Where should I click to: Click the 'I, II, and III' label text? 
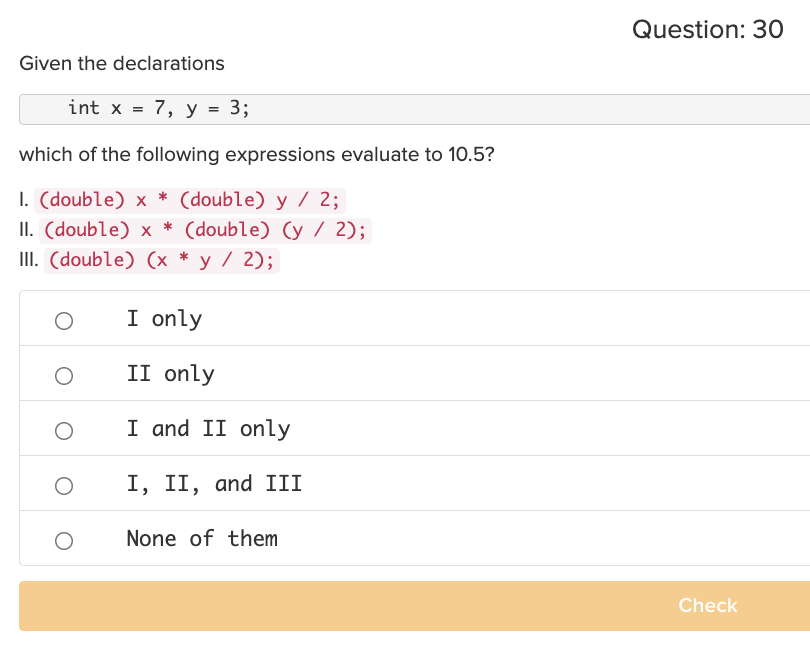click(x=214, y=484)
